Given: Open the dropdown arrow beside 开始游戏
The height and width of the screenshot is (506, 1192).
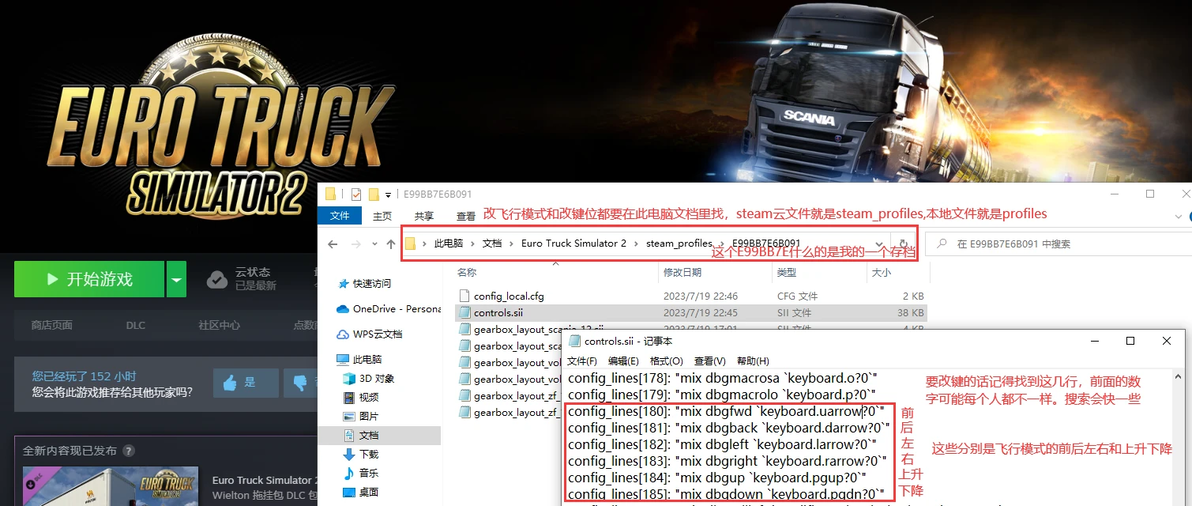Looking at the screenshot, I should 176,279.
